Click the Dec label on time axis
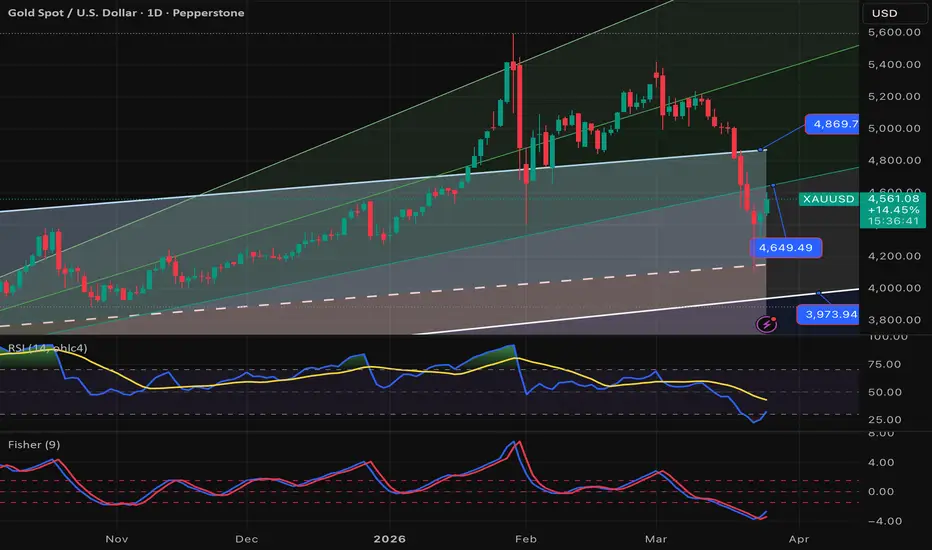The width and height of the screenshot is (932, 550). 247,537
